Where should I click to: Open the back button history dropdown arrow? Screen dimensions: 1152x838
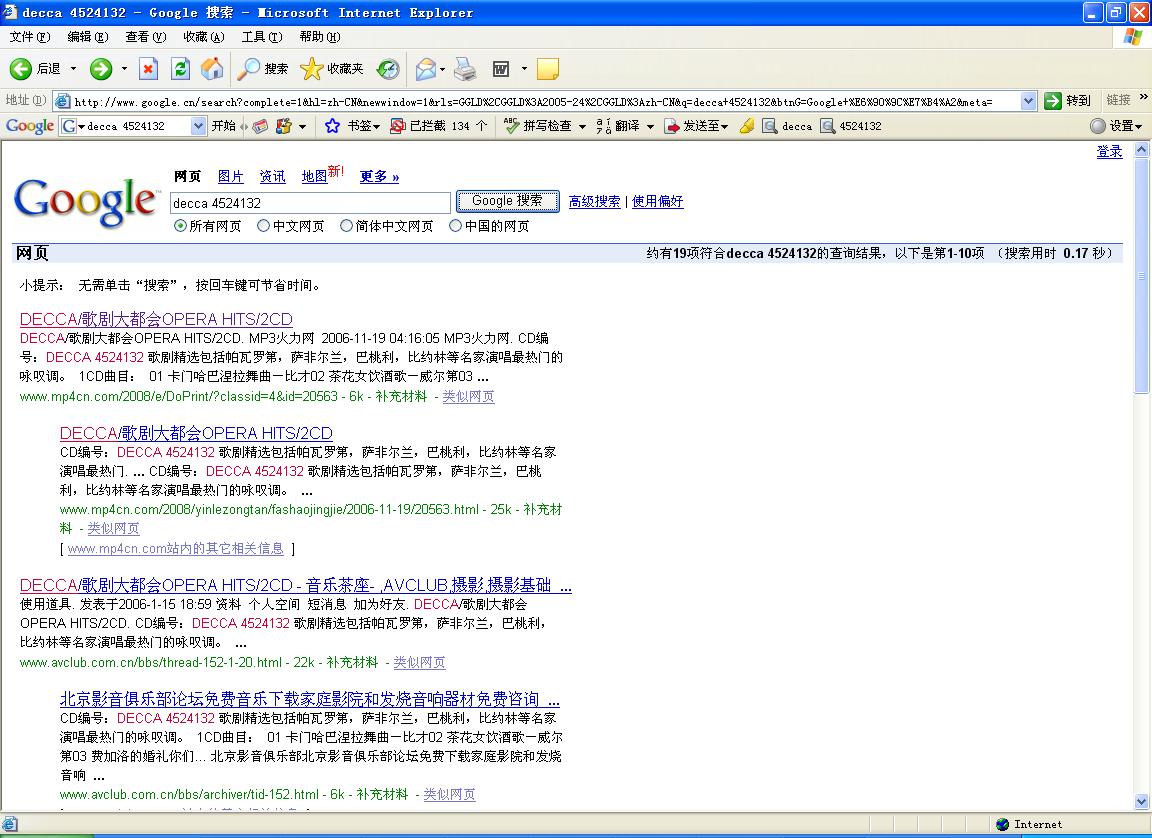click(x=73, y=69)
